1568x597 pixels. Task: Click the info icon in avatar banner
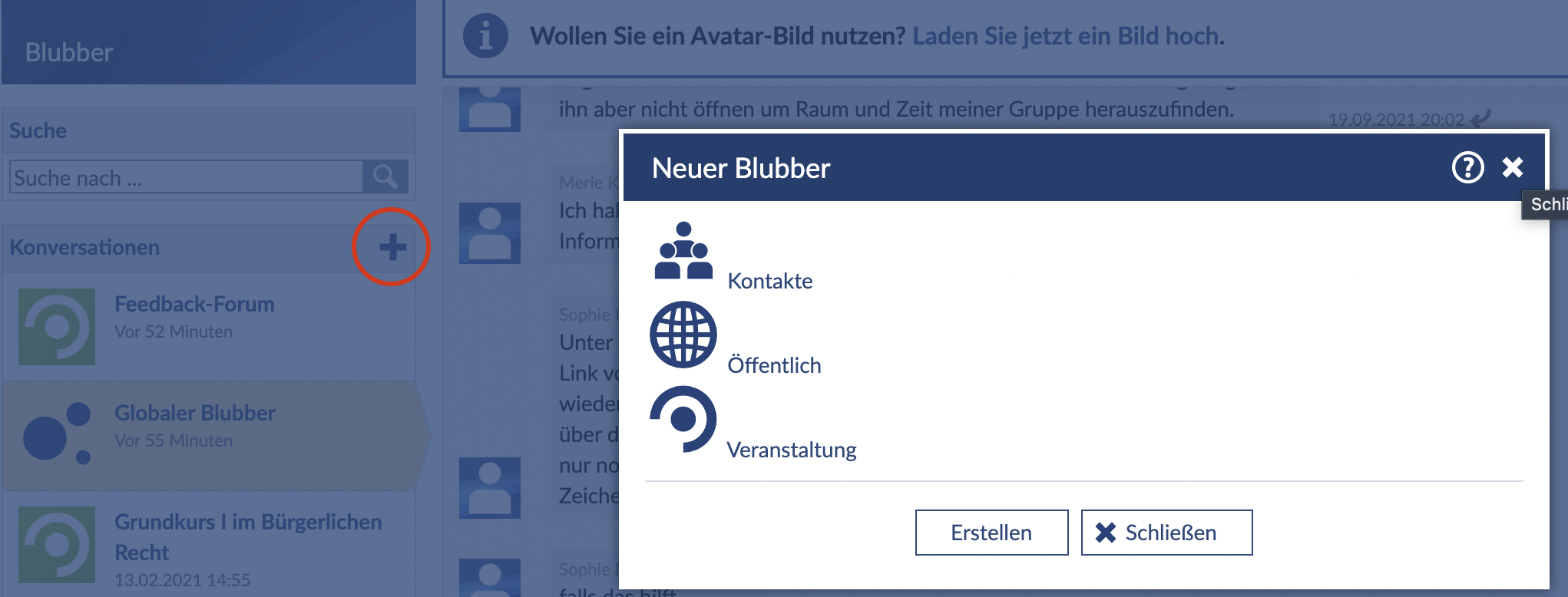point(485,36)
